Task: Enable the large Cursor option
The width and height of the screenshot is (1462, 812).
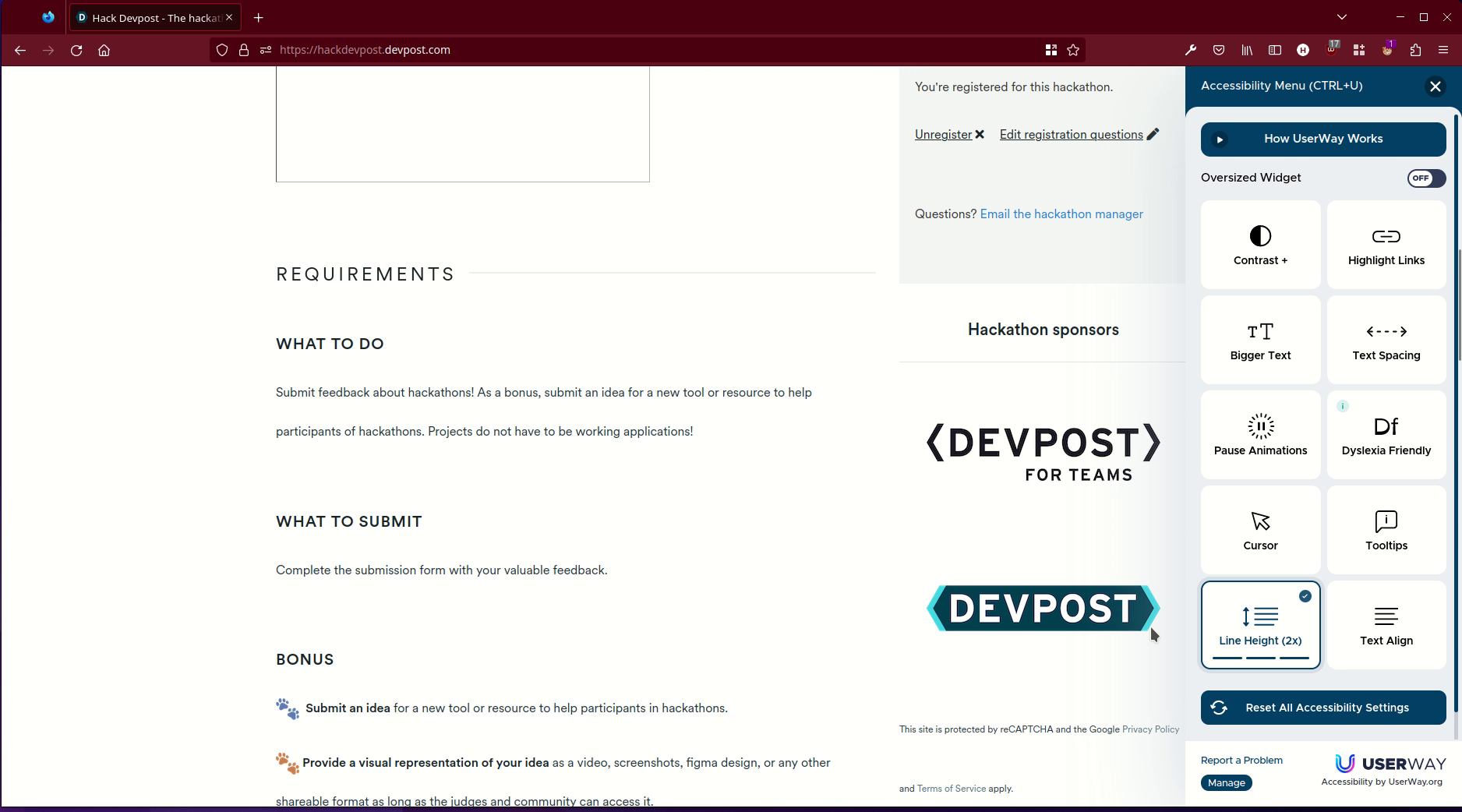Action: (x=1259, y=530)
